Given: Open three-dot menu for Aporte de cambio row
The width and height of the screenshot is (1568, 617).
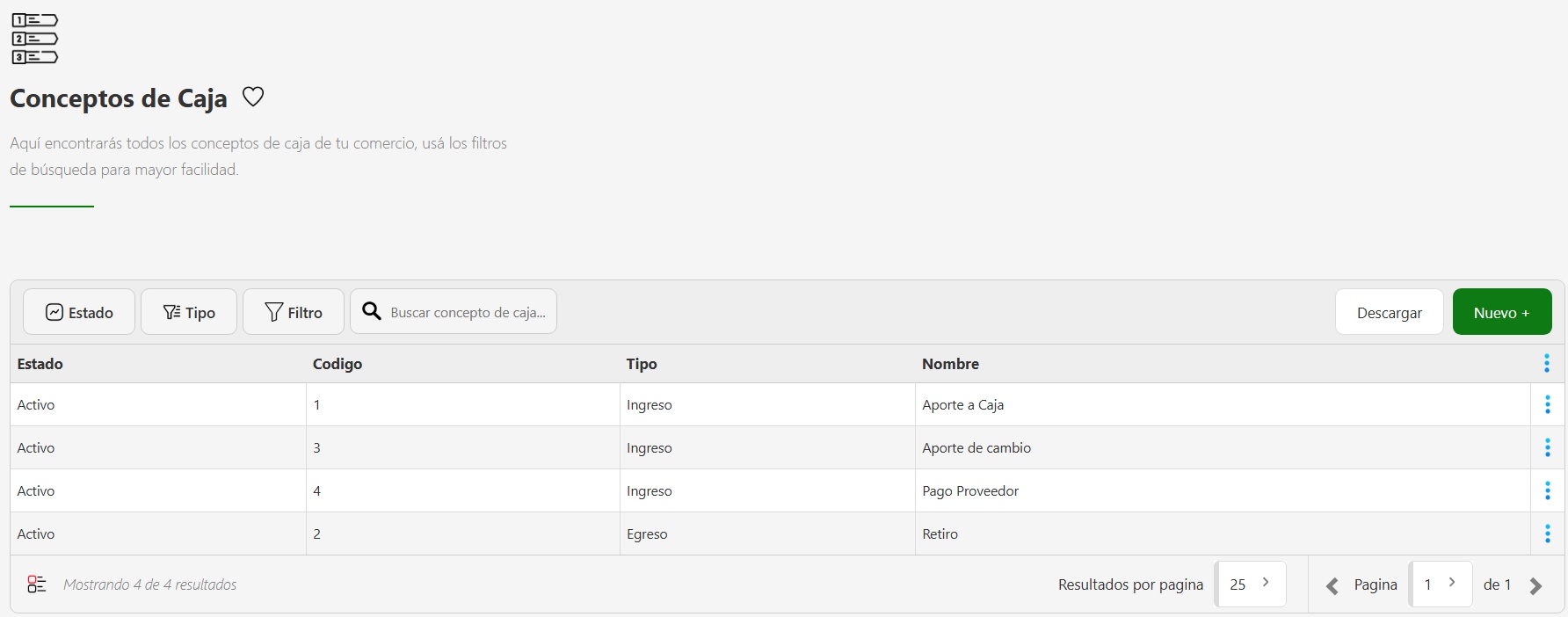Looking at the screenshot, I should (1547, 447).
